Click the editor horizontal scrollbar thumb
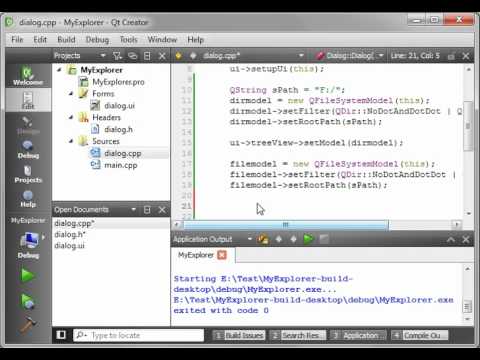This screenshot has height=360, width=480. coord(286,225)
